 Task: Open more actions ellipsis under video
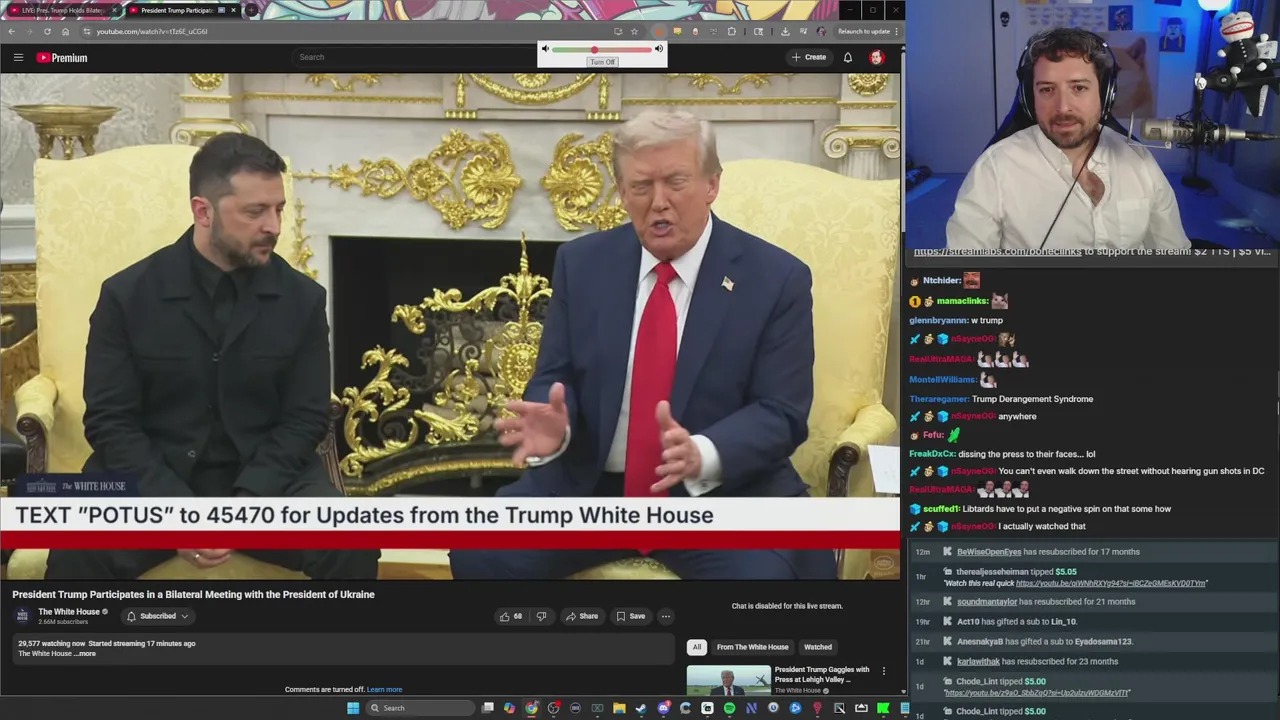pyautogui.click(x=666, y=616)
